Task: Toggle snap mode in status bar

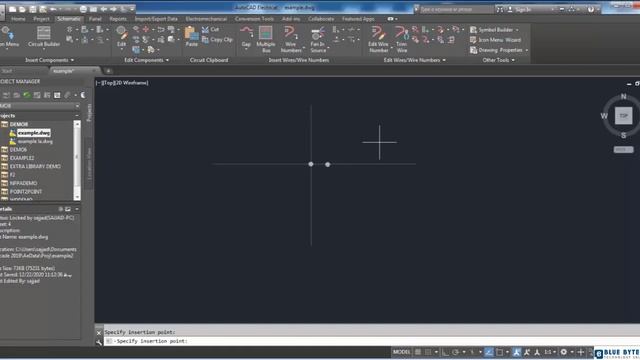Action: click(428, 352)
